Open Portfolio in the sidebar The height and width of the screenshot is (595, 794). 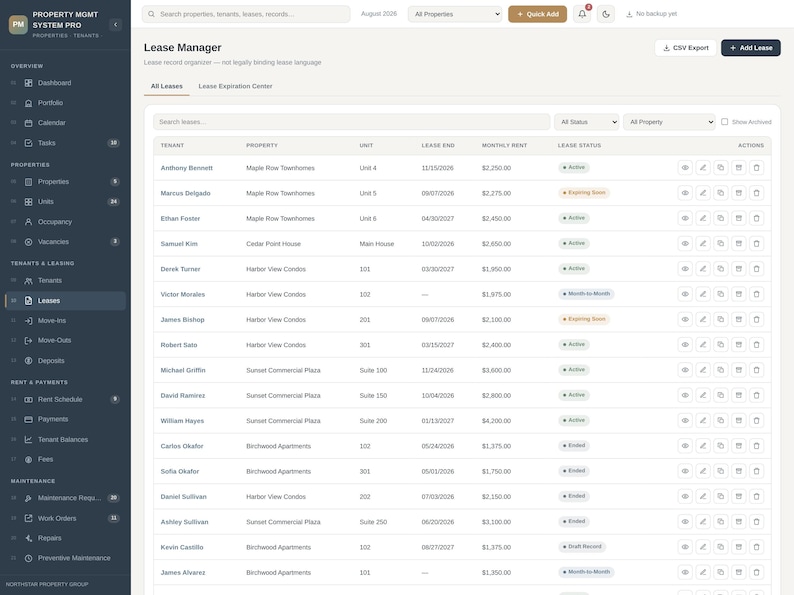click(65, 103)
